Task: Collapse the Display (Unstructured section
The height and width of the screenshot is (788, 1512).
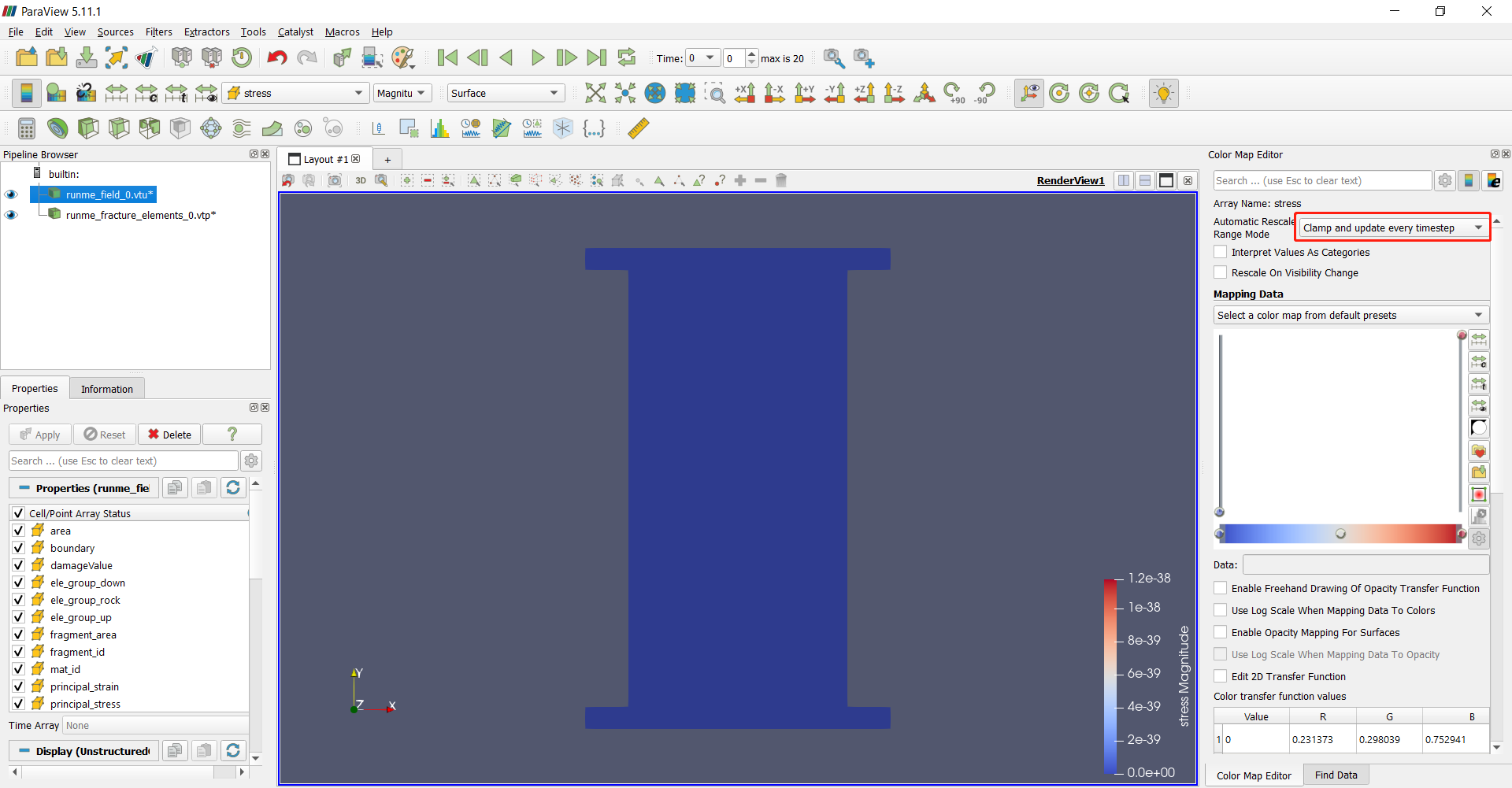Action: tap(24, 751)
